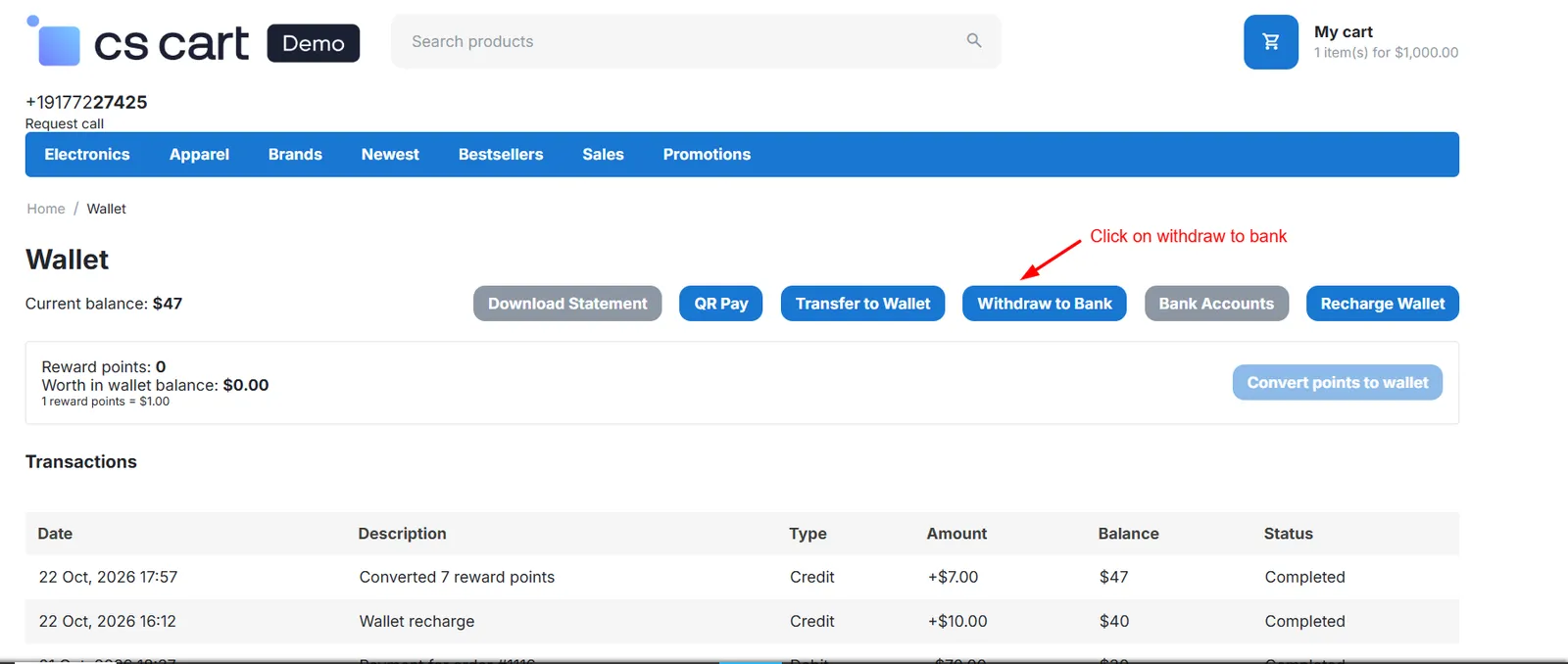1568x664 pixels.
Task: Click the Balance column header
Action: click(1128, 534)
